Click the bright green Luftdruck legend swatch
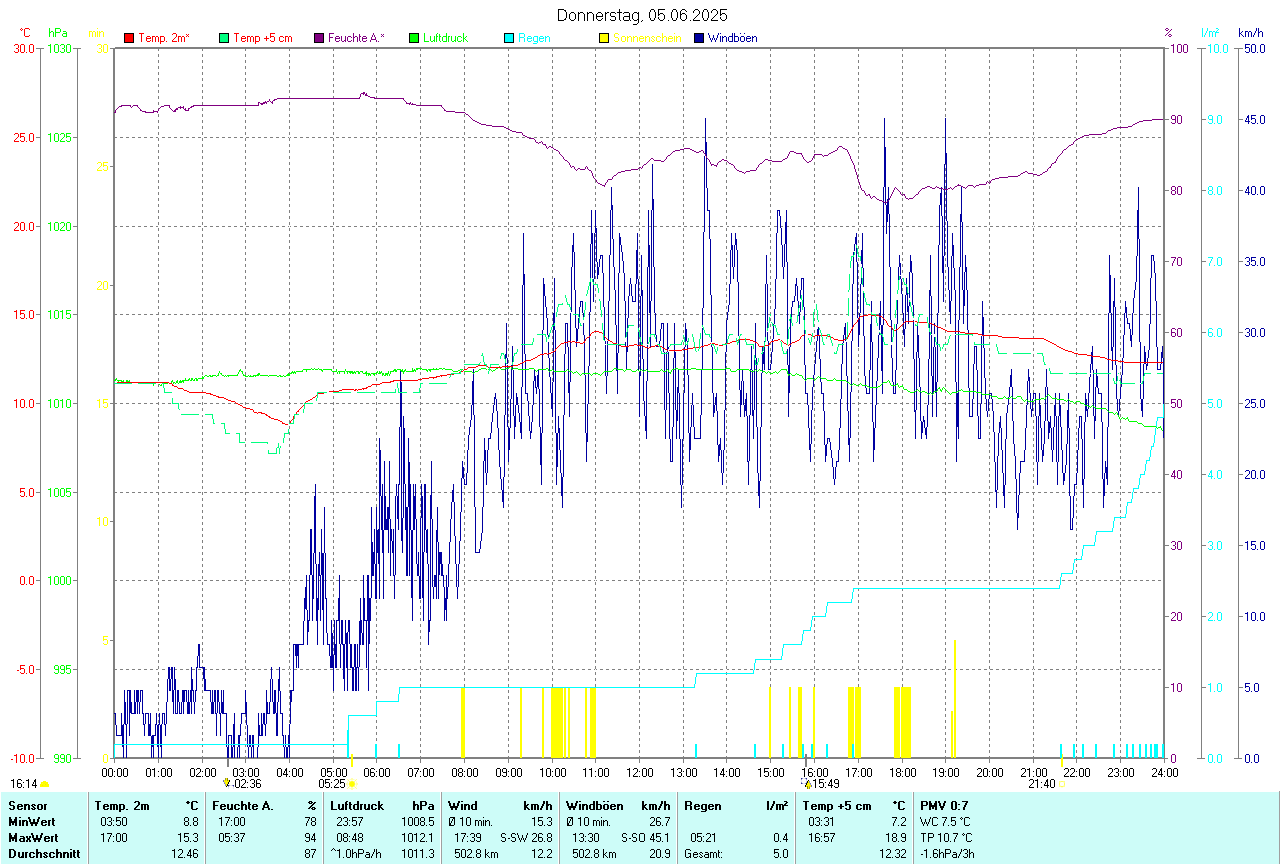The image size is (1280, 864). click(414, 38)
